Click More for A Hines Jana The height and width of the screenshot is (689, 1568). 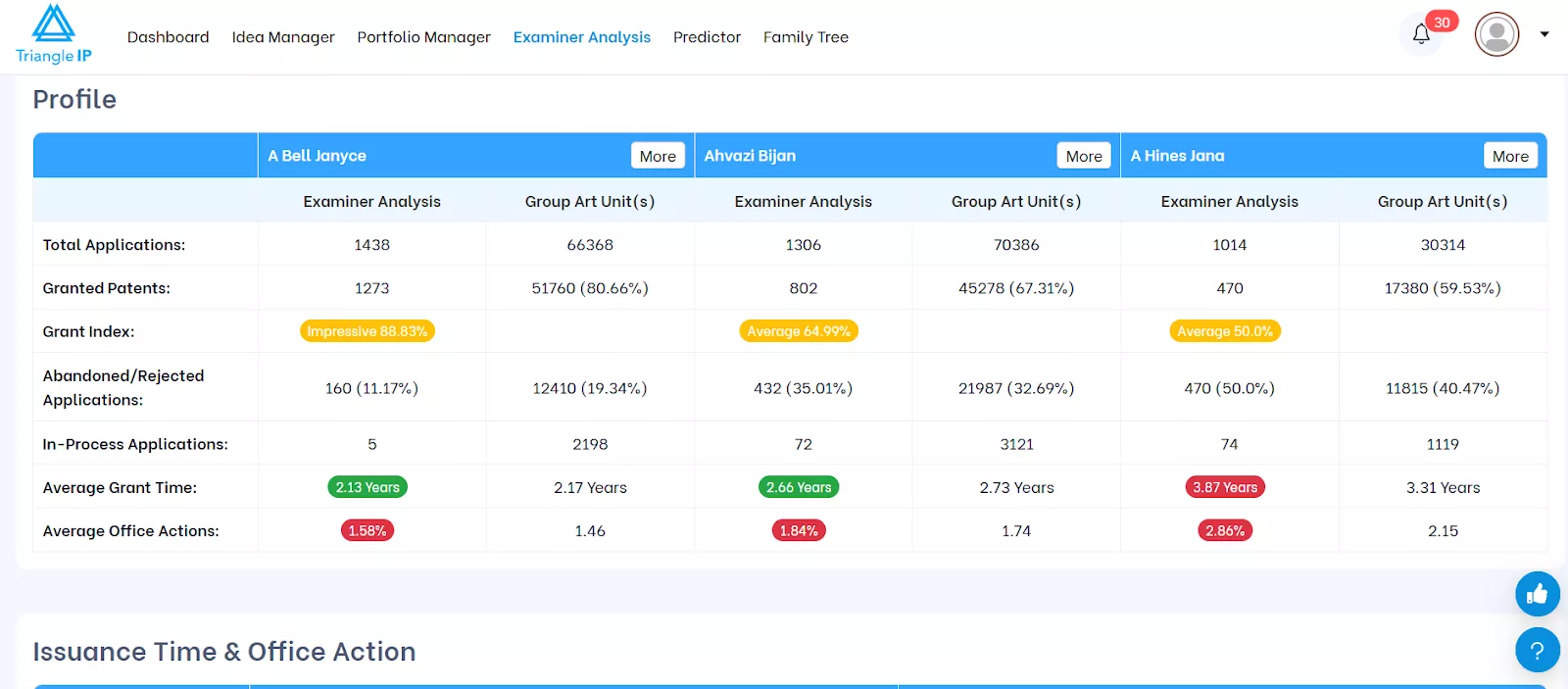[x=1510, y=156]
